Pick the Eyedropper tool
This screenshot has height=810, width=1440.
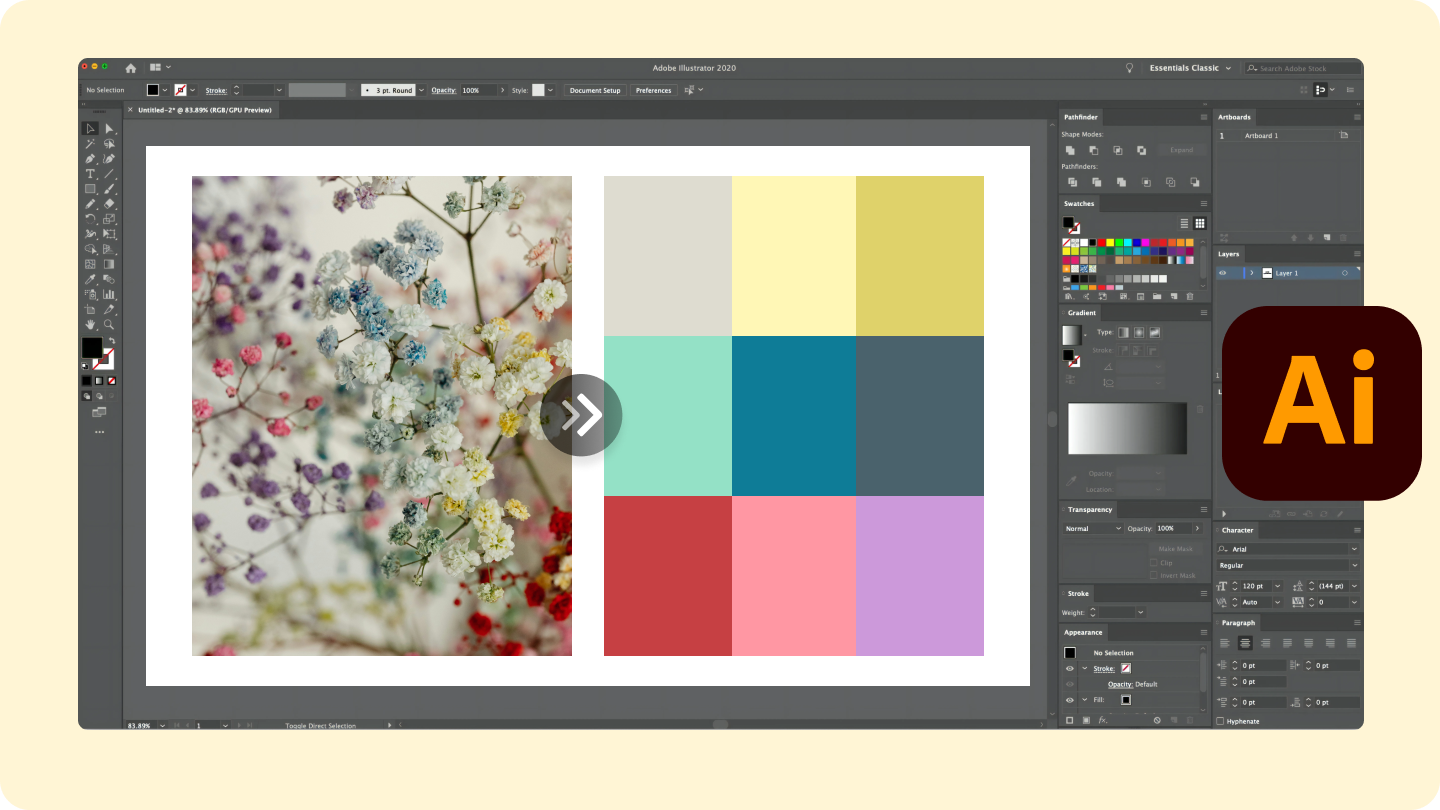(x=89, y=280)
